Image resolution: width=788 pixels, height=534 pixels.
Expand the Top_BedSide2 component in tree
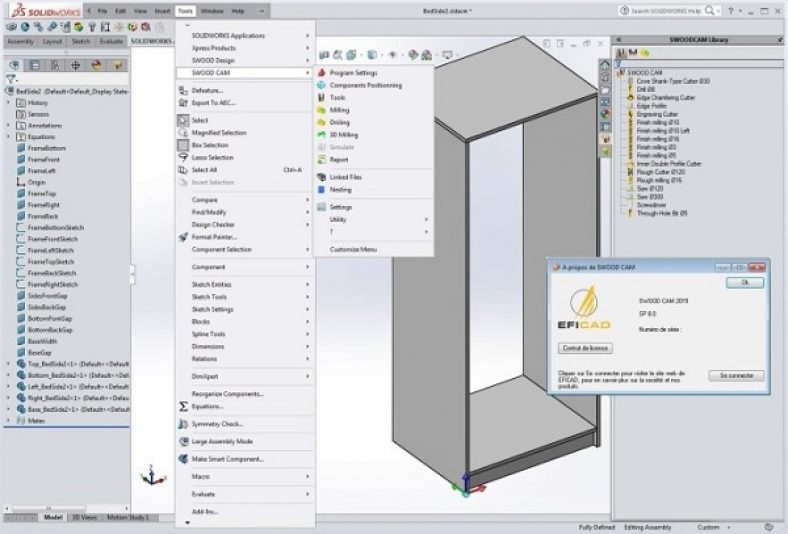[8, 364]
